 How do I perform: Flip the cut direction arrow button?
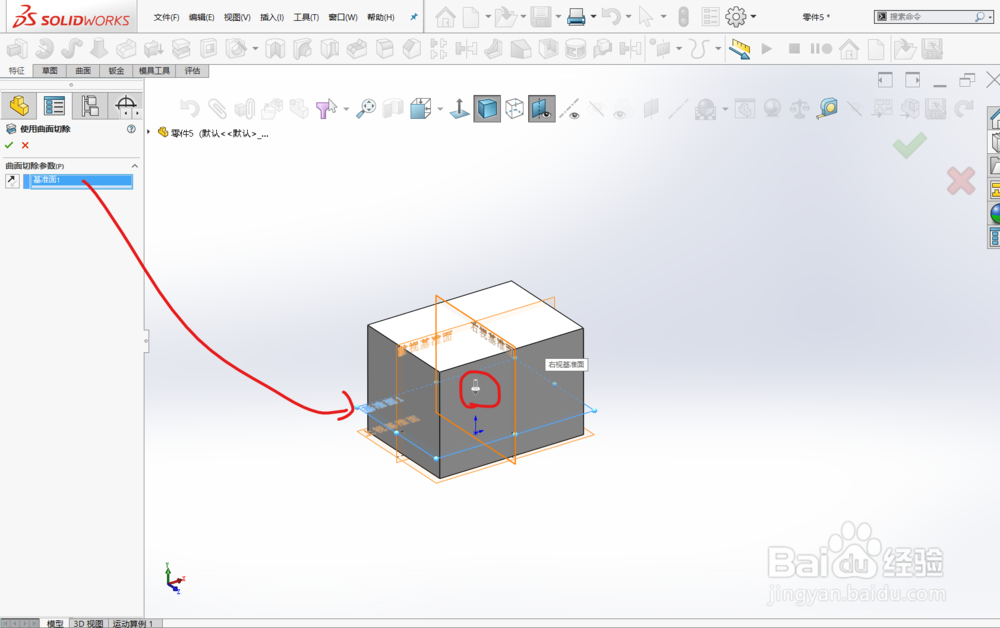point(12,181)
